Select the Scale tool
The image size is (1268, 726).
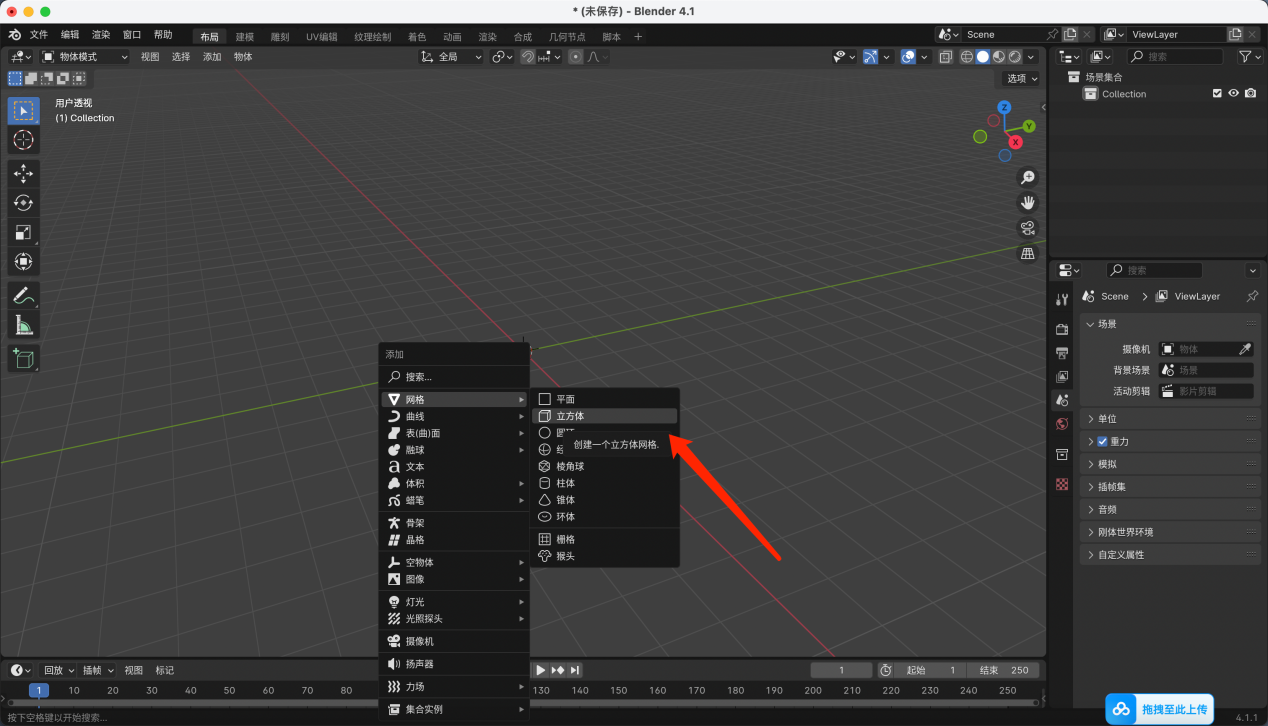click(24, 232)
